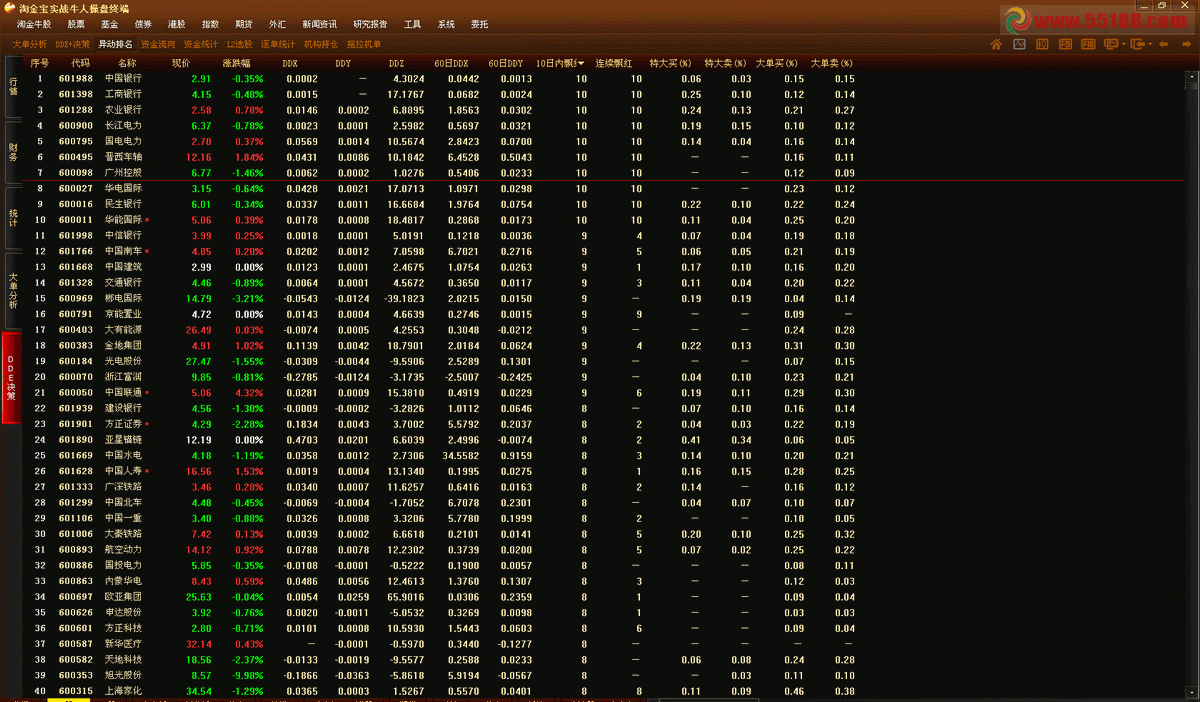
Task: Select the 异动排名 sub-tab
Action: click(115, 44)
